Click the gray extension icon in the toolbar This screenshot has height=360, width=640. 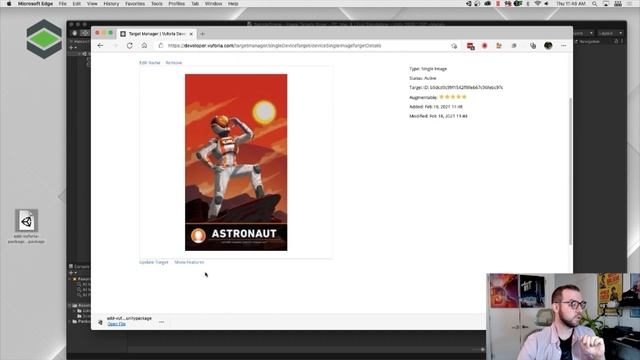point(514,46)
